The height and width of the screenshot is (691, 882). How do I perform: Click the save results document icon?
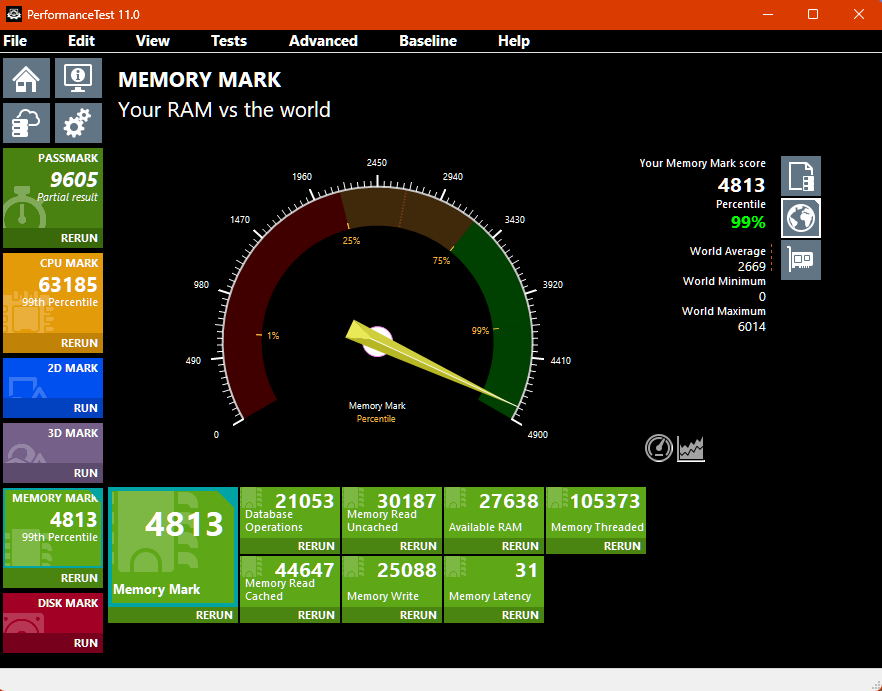click(x=800, y=176)
